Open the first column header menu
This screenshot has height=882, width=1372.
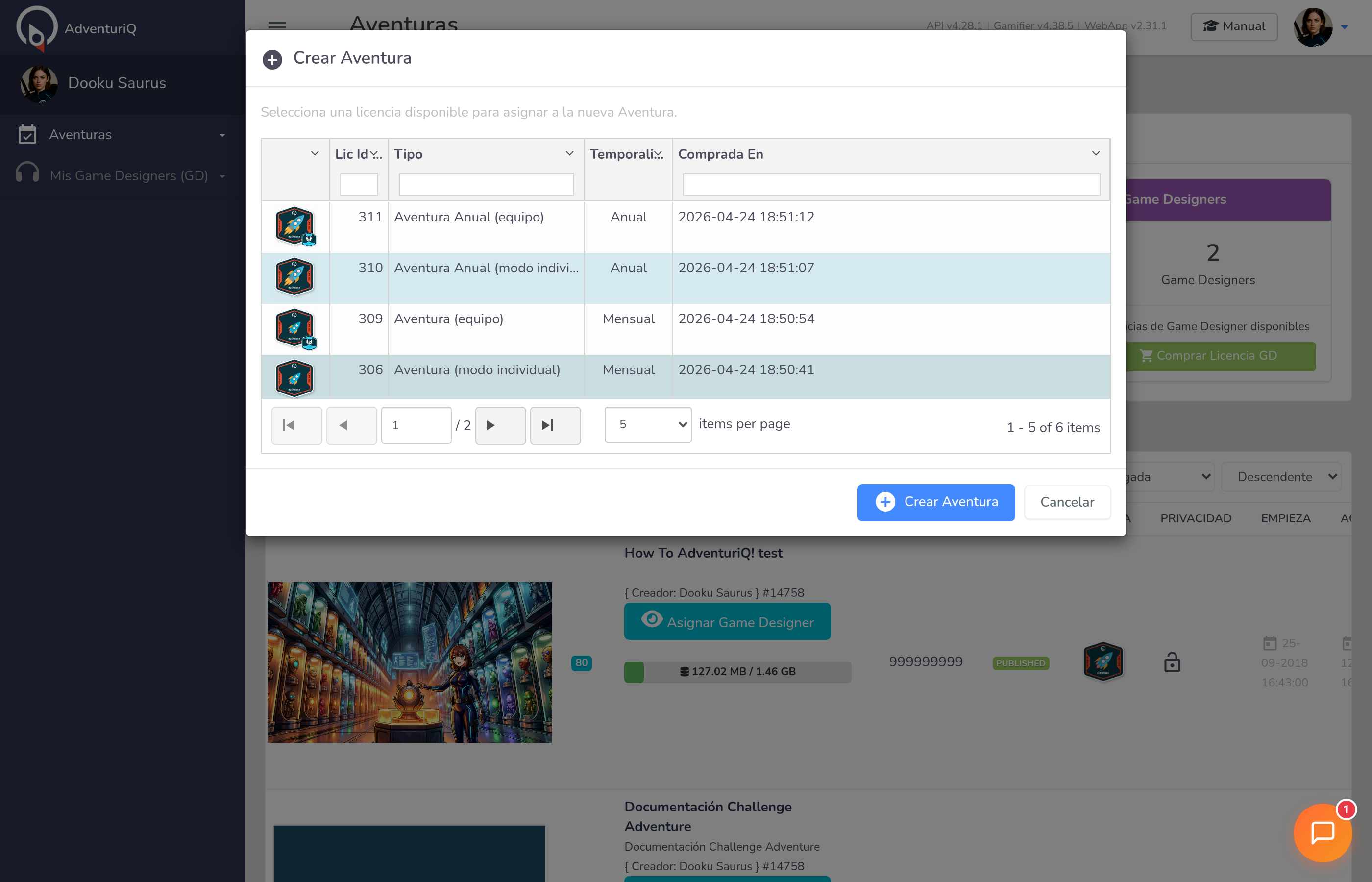tap(315, 153)
